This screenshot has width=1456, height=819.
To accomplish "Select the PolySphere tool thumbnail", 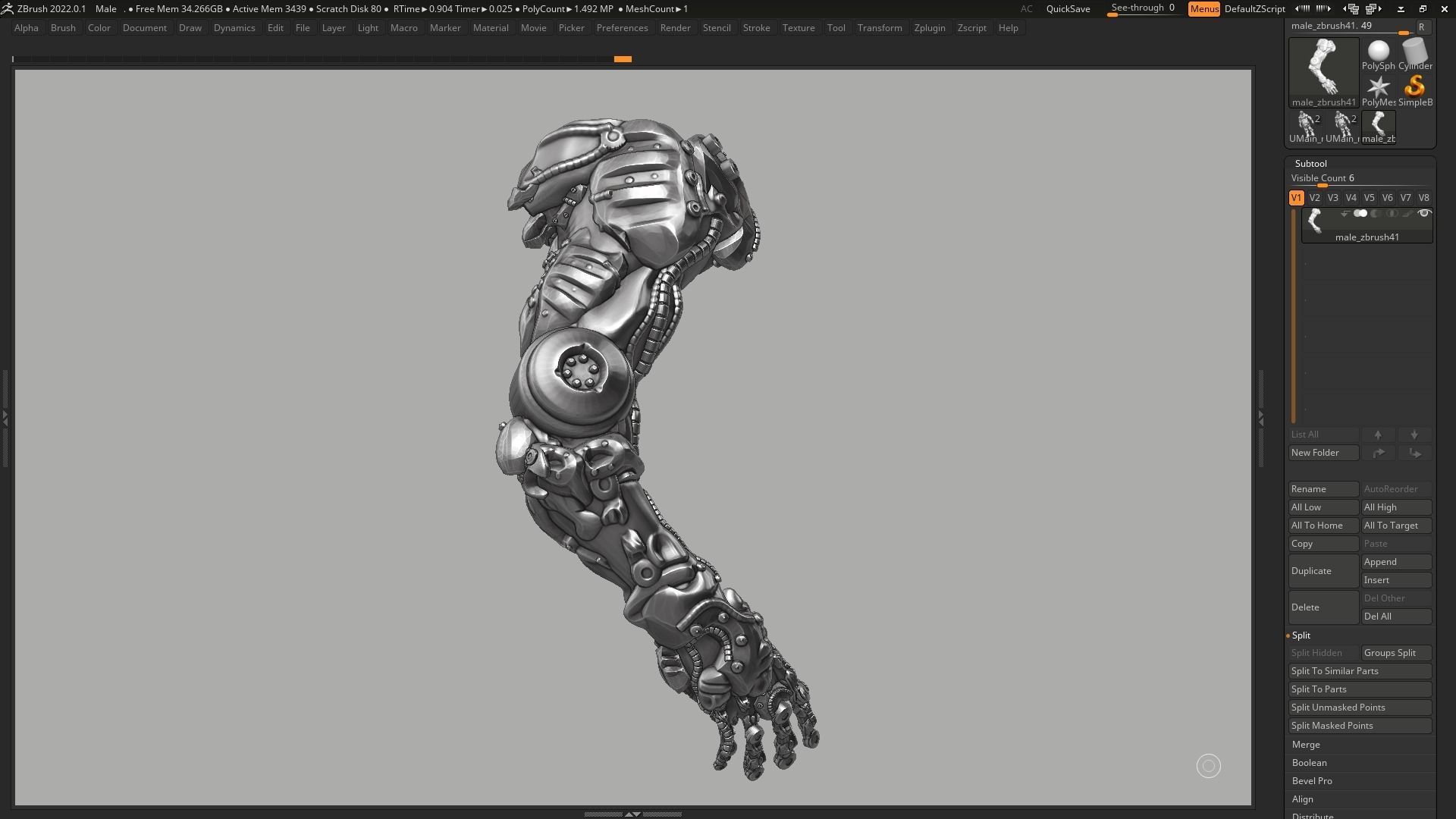I will (1378, 55).
